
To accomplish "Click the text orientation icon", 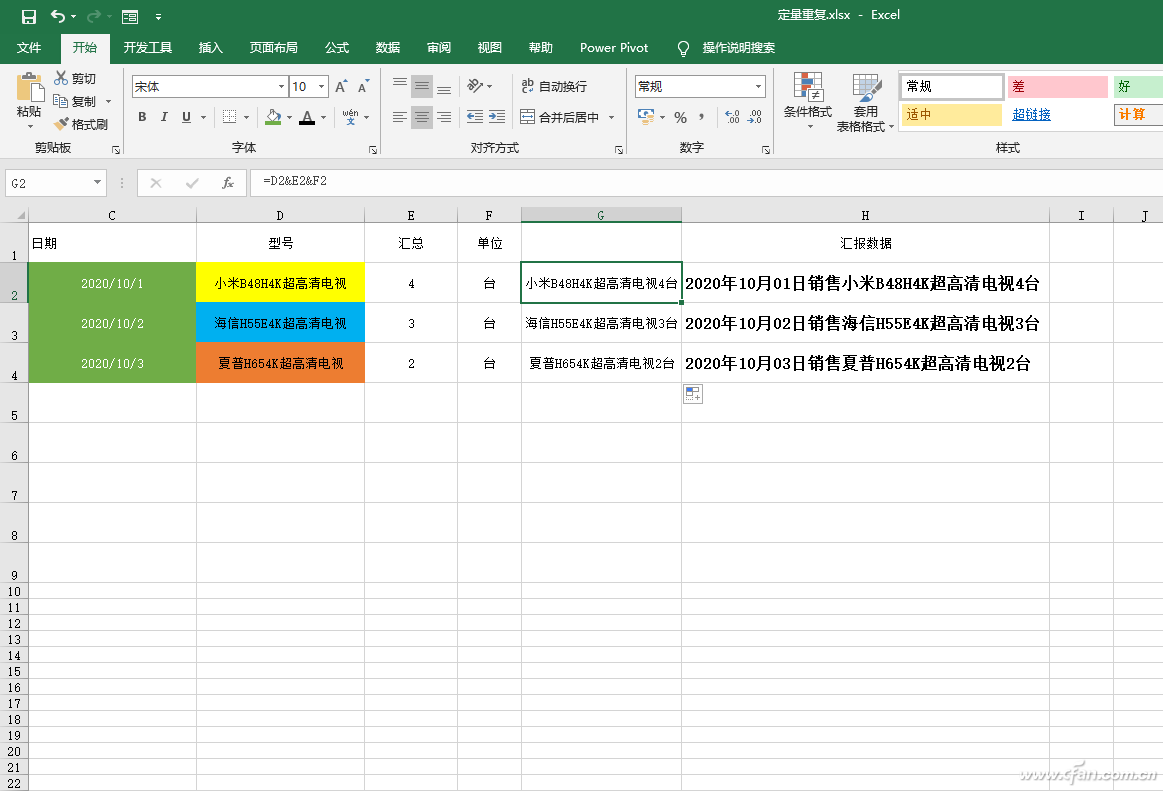I will tap(475, 86).
